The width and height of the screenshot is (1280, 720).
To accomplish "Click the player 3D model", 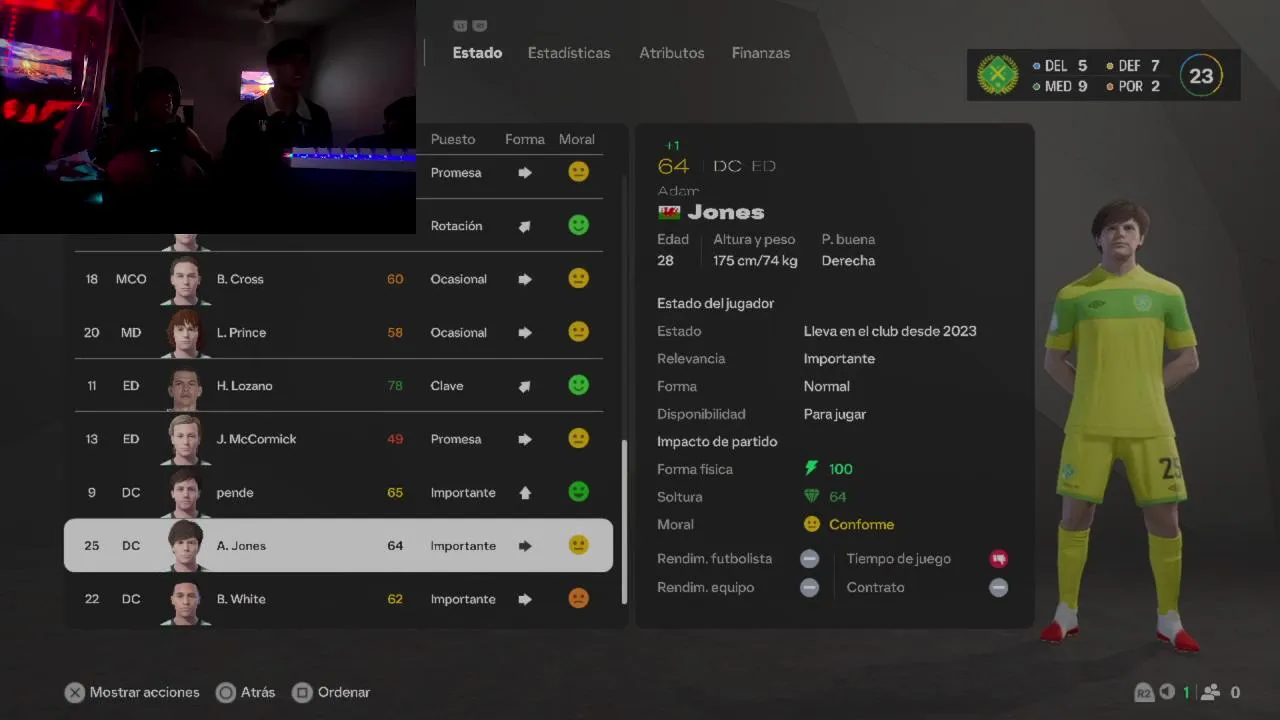I will coord(1120,425).
